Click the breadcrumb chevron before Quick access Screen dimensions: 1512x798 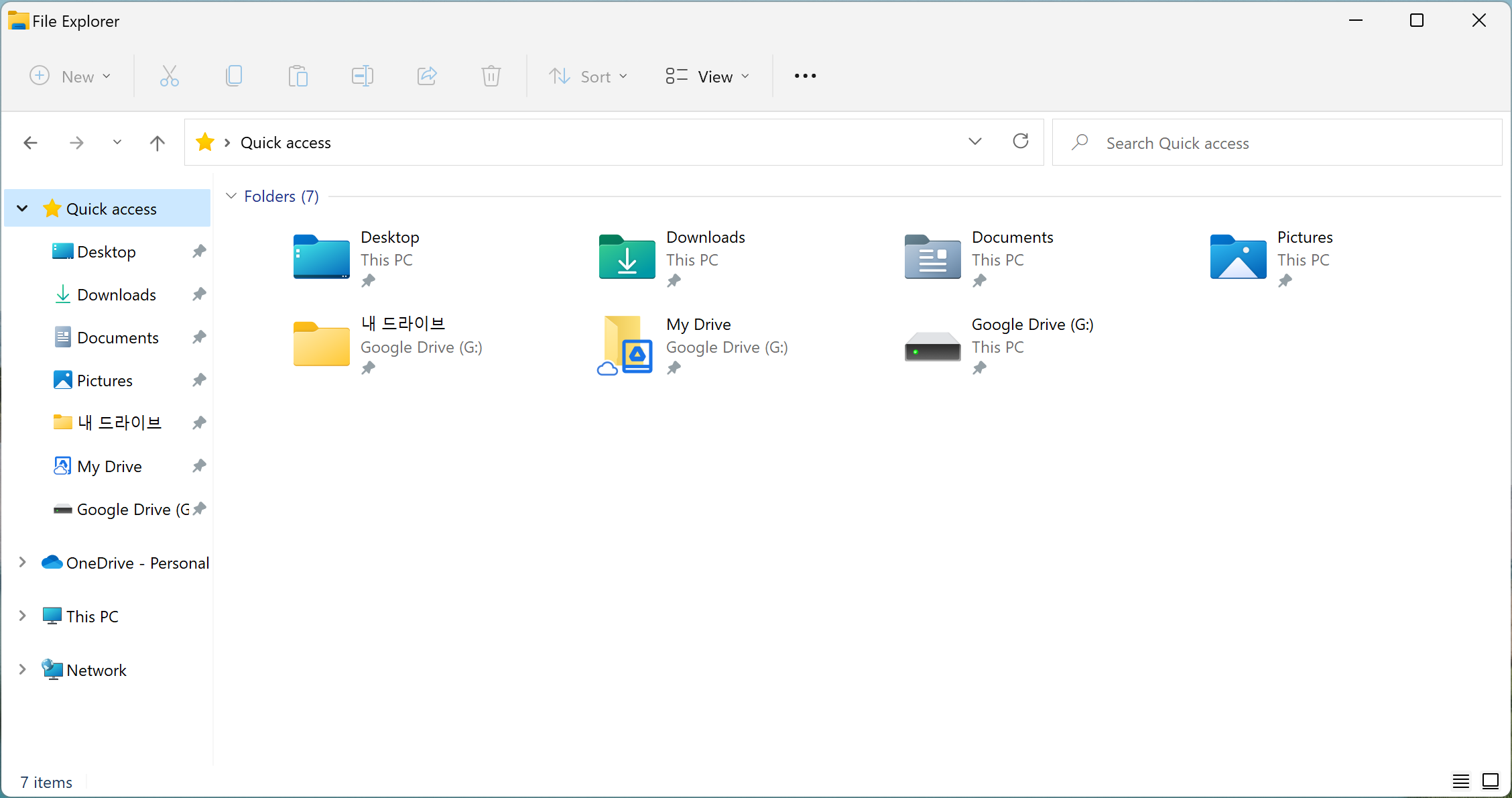coord(227,143)
